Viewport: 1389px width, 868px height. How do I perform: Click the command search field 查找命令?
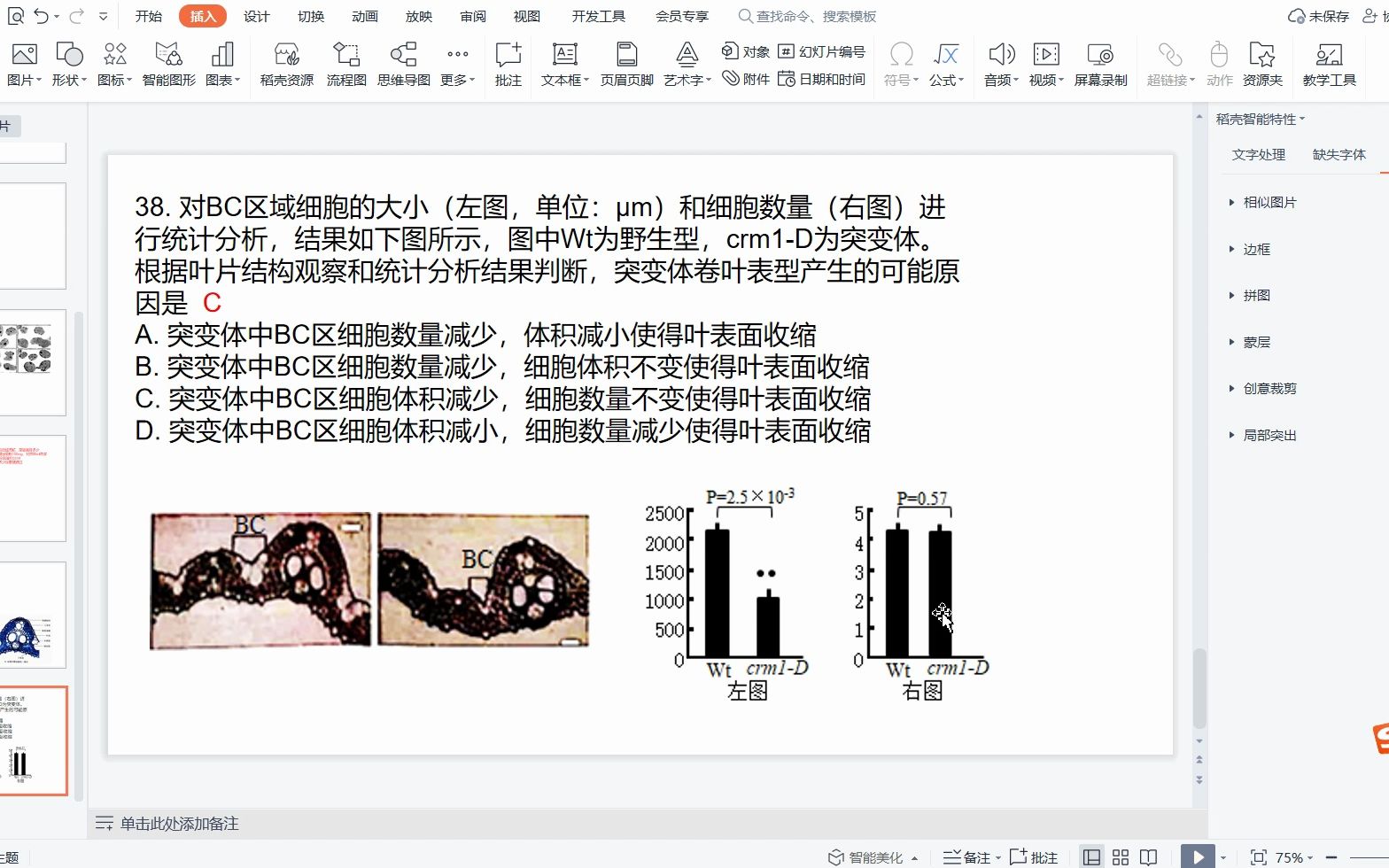point(808,16)
